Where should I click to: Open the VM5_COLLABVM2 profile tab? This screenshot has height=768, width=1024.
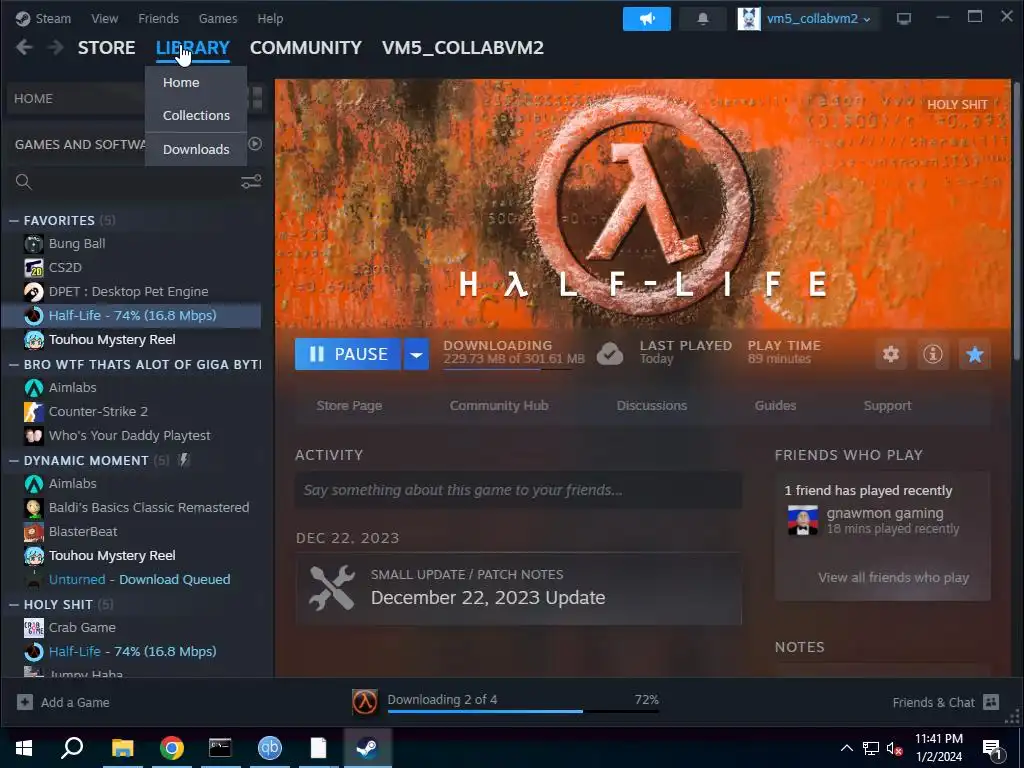pos(462,48)
